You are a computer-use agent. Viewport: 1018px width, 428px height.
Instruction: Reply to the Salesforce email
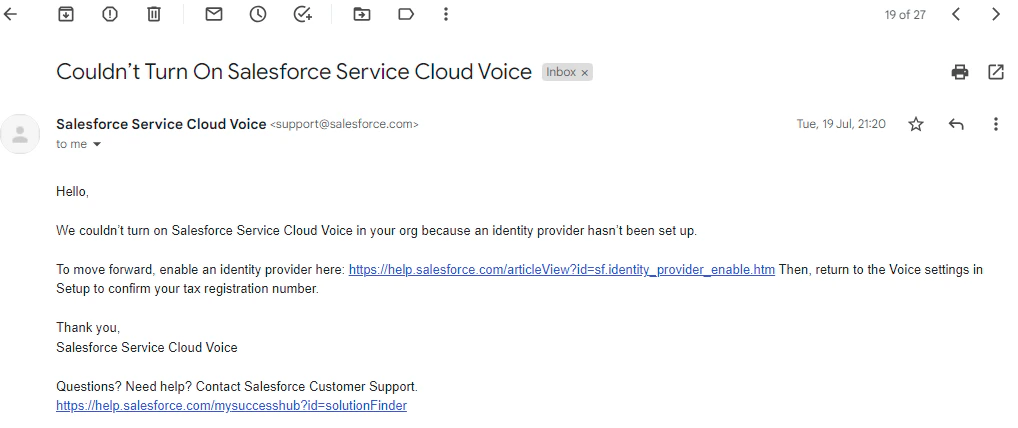(x=956, y=124)
